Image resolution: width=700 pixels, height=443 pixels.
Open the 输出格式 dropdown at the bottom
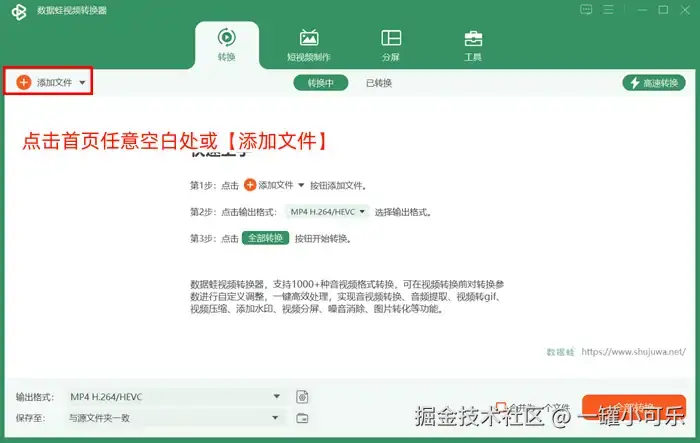pyautogui.click(x=175, y=397)
